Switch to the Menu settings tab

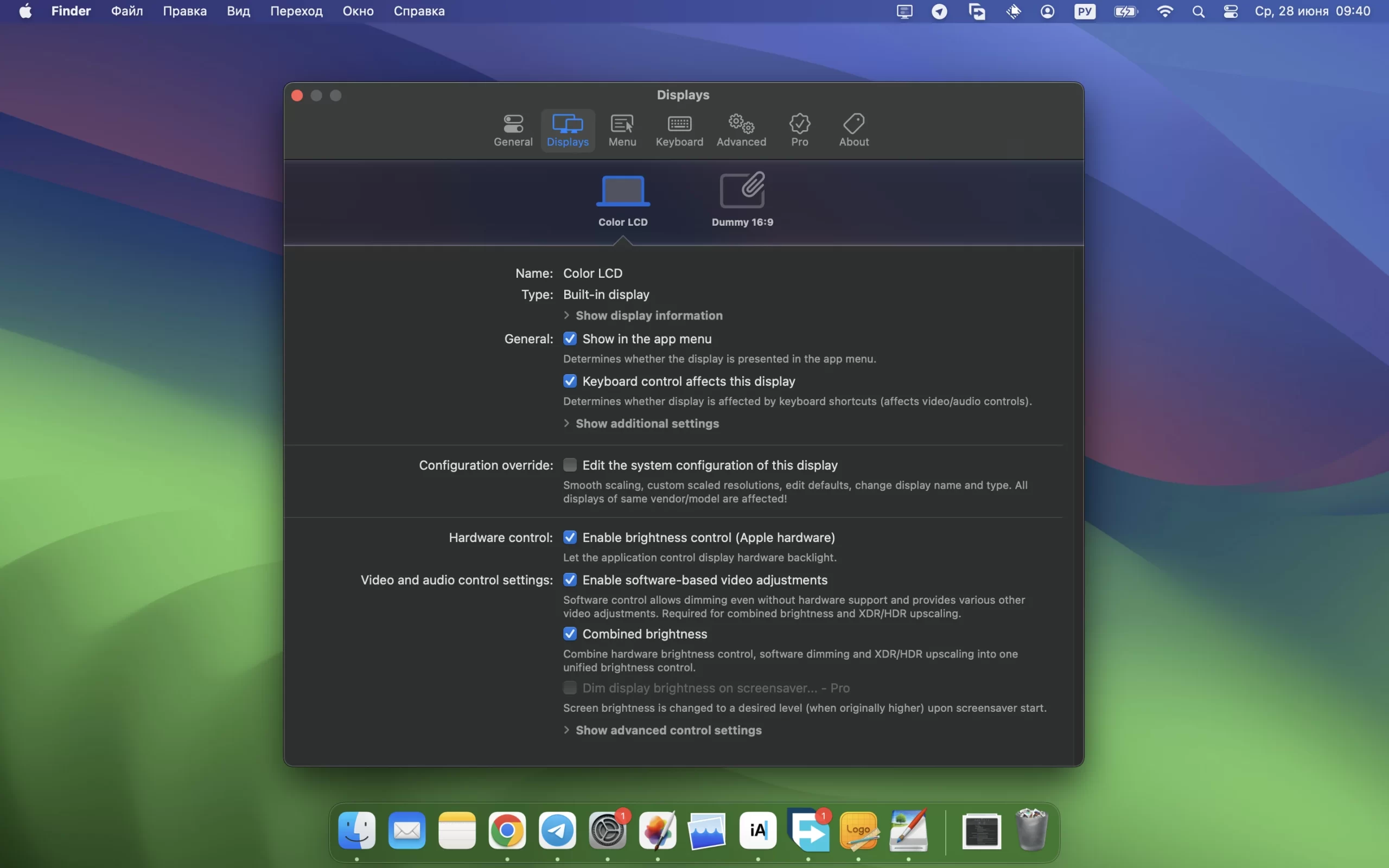tap(622, 130)
